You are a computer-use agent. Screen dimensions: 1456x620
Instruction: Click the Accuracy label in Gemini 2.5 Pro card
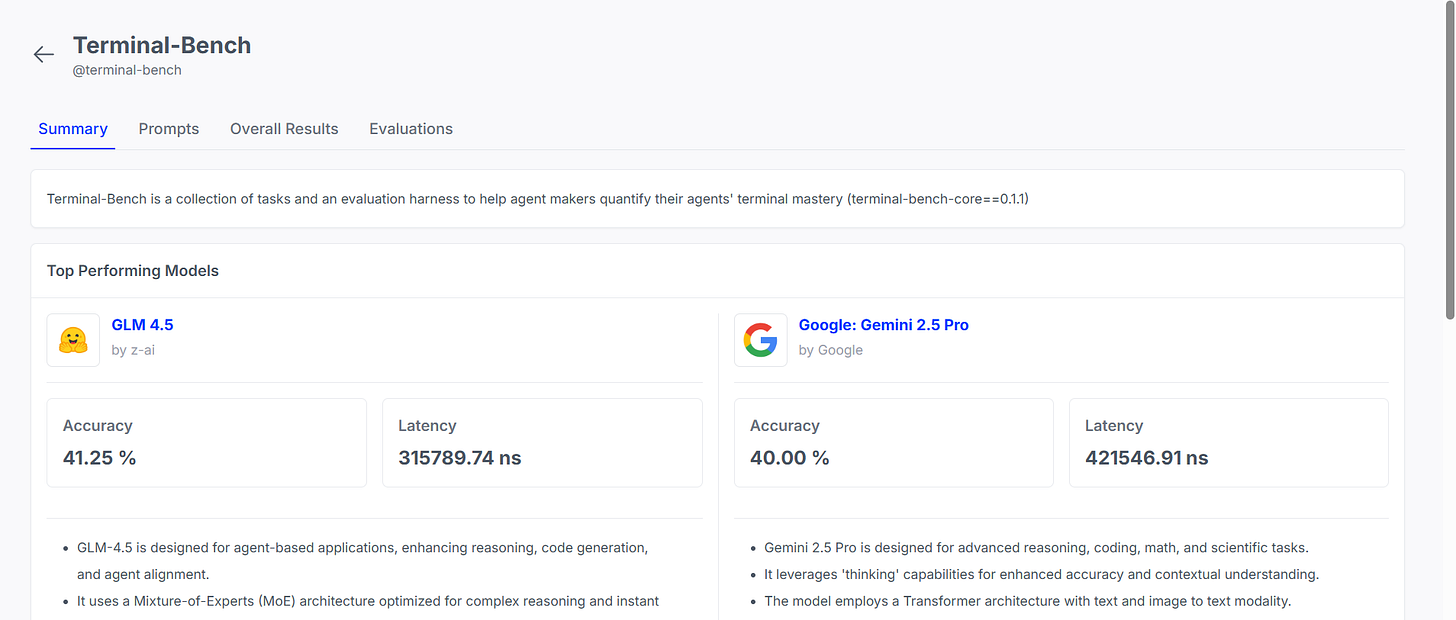click(x=785, y=426)
